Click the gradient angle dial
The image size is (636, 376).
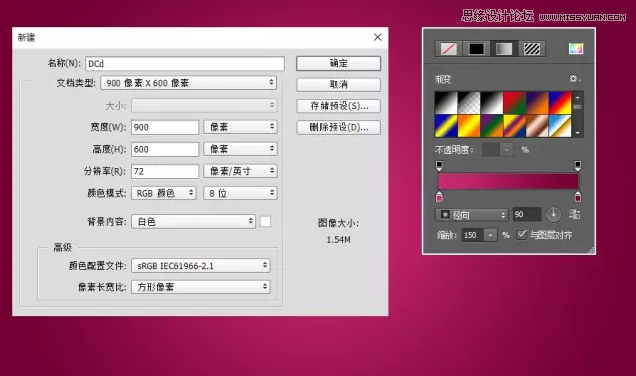[x=553, y=214]
